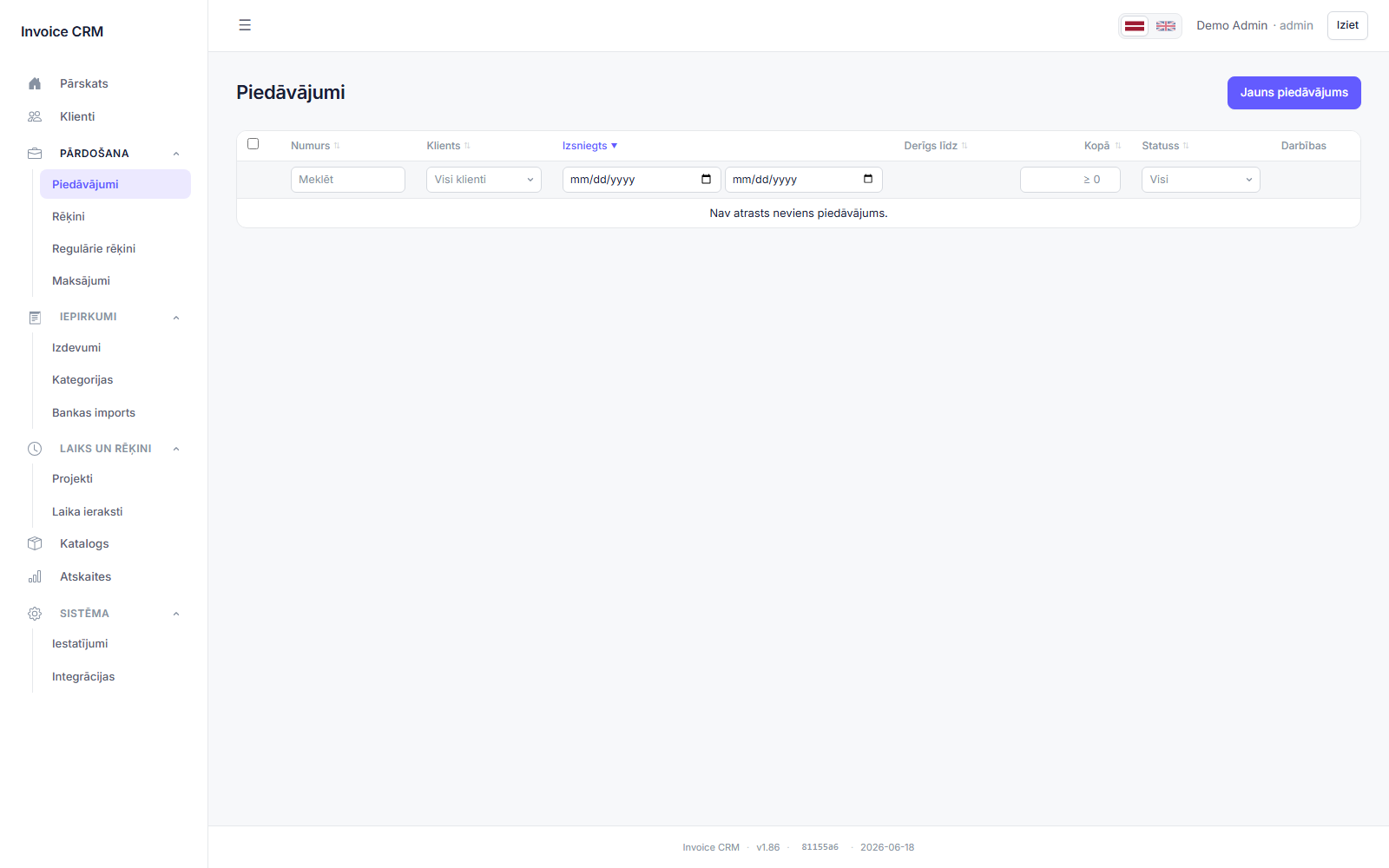
Task: Click the sort arrows next to Klients
Action: (467, 146)
